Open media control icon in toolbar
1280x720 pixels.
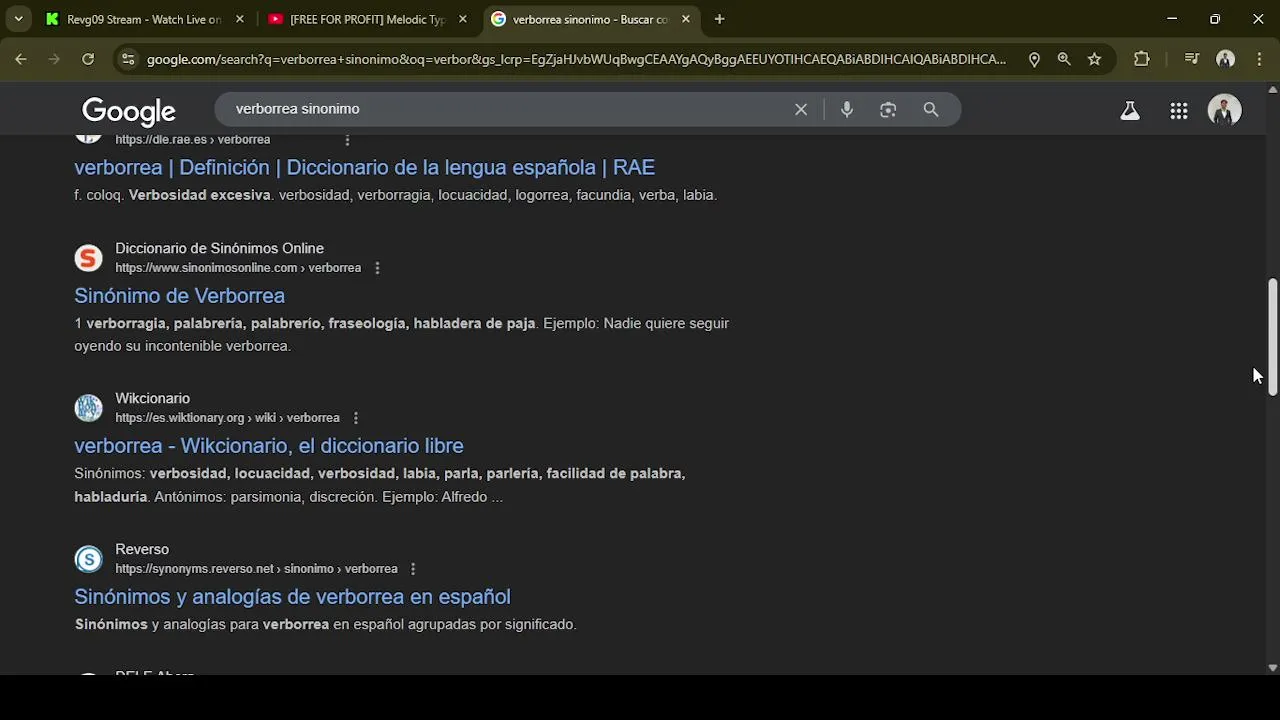tap(1191, 59)
